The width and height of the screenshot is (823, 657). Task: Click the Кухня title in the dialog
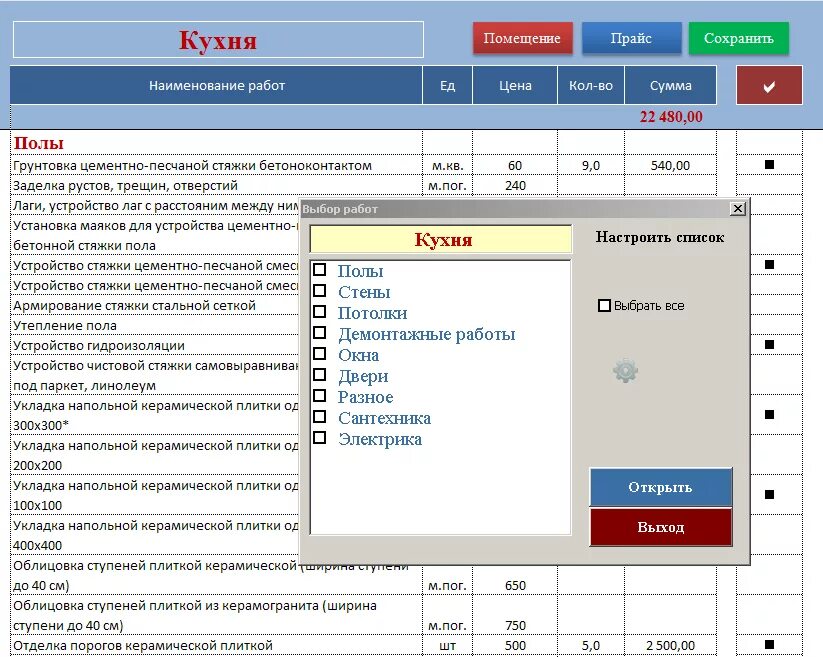(x=441, y=239)
